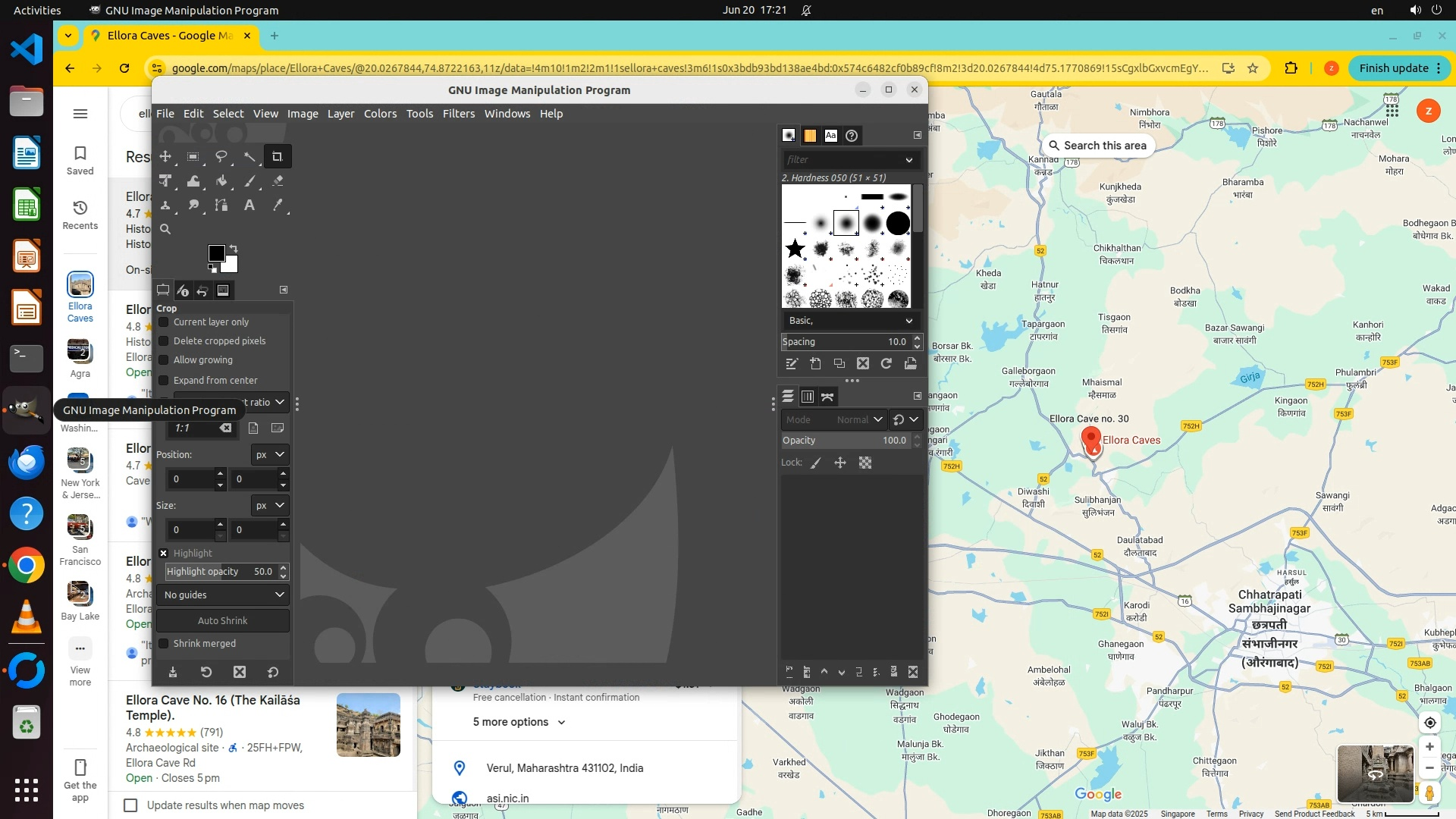Open the Colors menu
The width and height of the screenshot is (1456, 819).
[380, 114]
